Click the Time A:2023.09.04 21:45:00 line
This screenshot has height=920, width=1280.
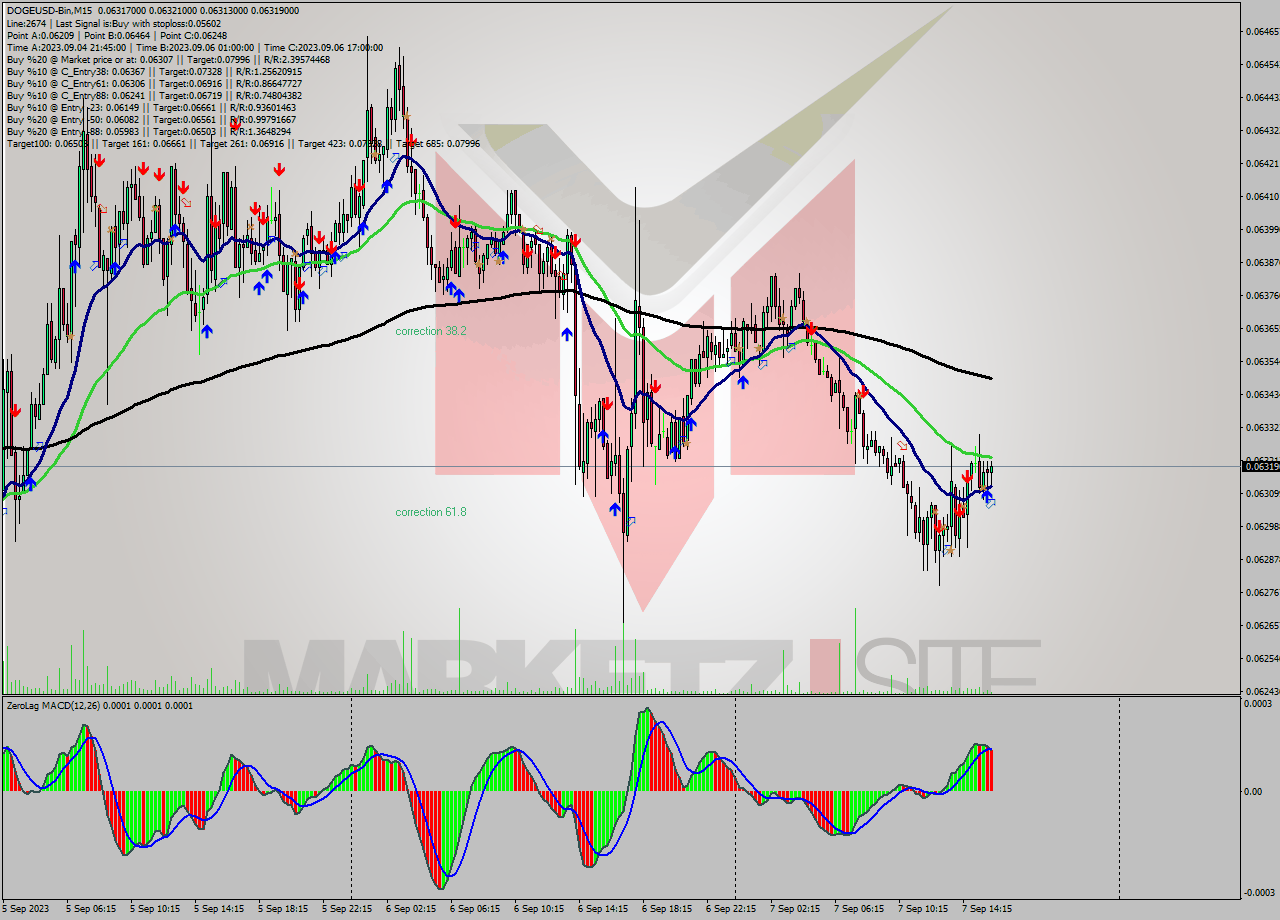[194, 47]
